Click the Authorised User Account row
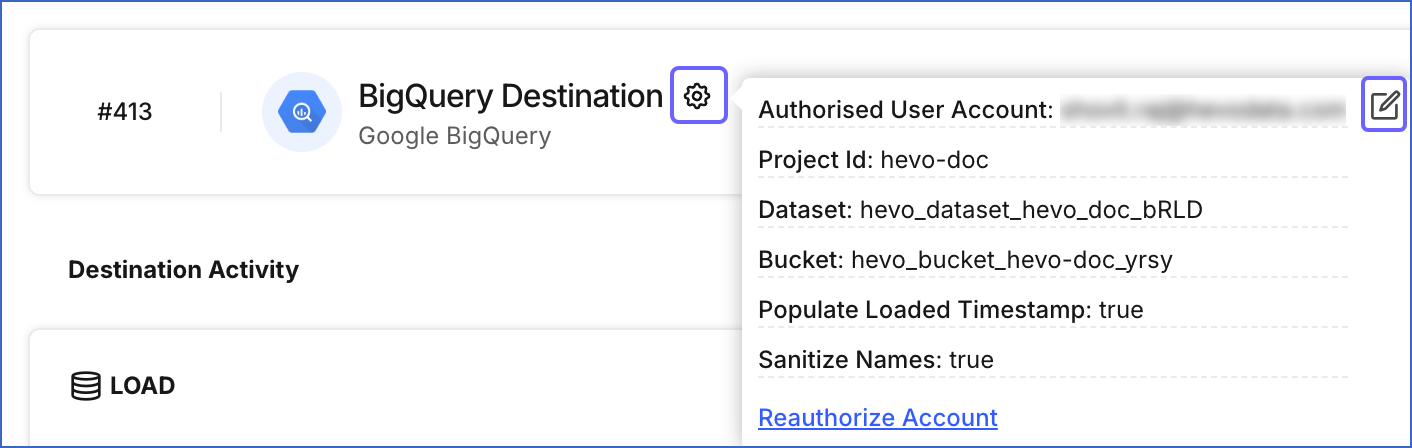 coord(1053,110)
